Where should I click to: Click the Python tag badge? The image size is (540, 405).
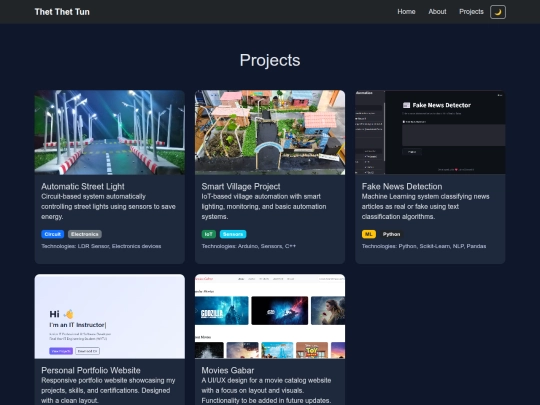point(391,234)
